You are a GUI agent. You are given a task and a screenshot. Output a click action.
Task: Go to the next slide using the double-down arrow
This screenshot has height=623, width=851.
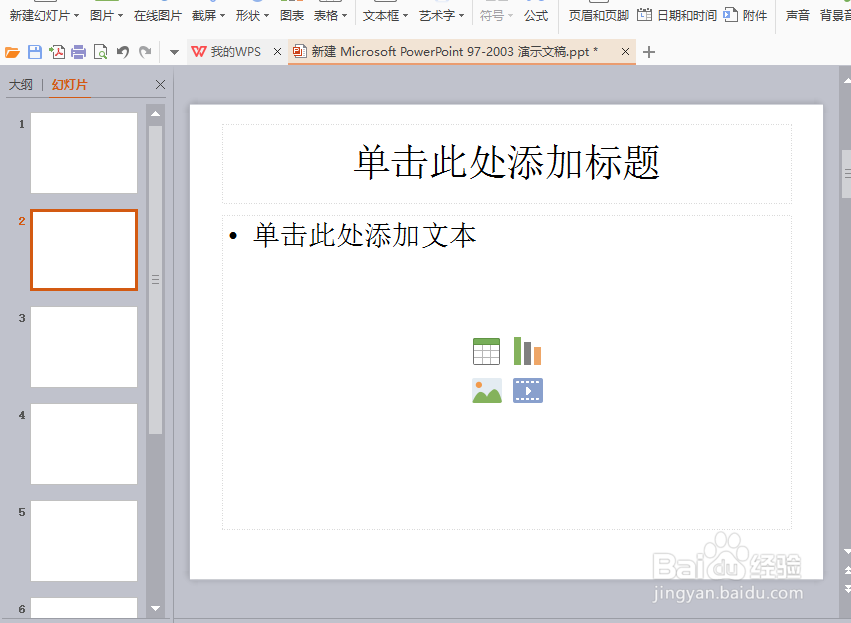click(x=847, y=588)
